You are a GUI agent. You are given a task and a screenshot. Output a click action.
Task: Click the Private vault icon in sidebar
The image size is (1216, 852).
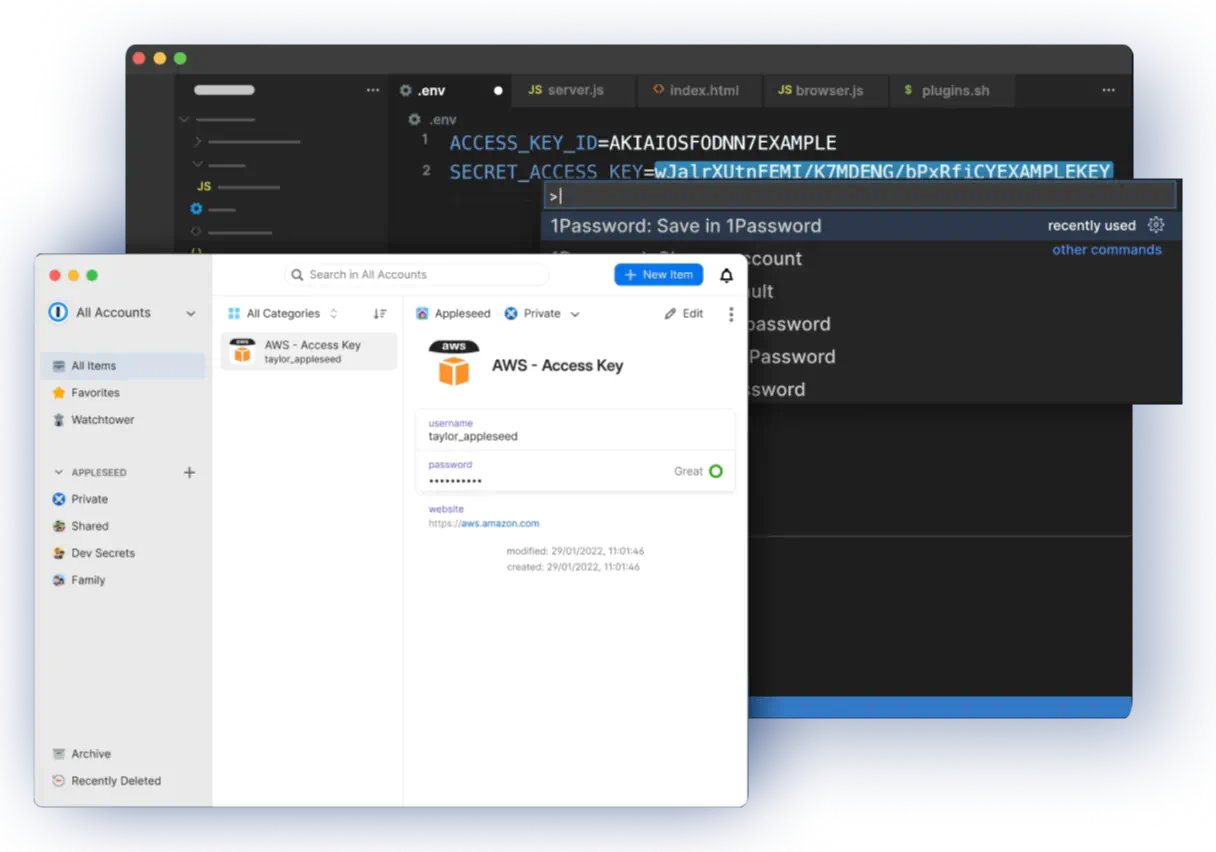click(x=59, y=499)
